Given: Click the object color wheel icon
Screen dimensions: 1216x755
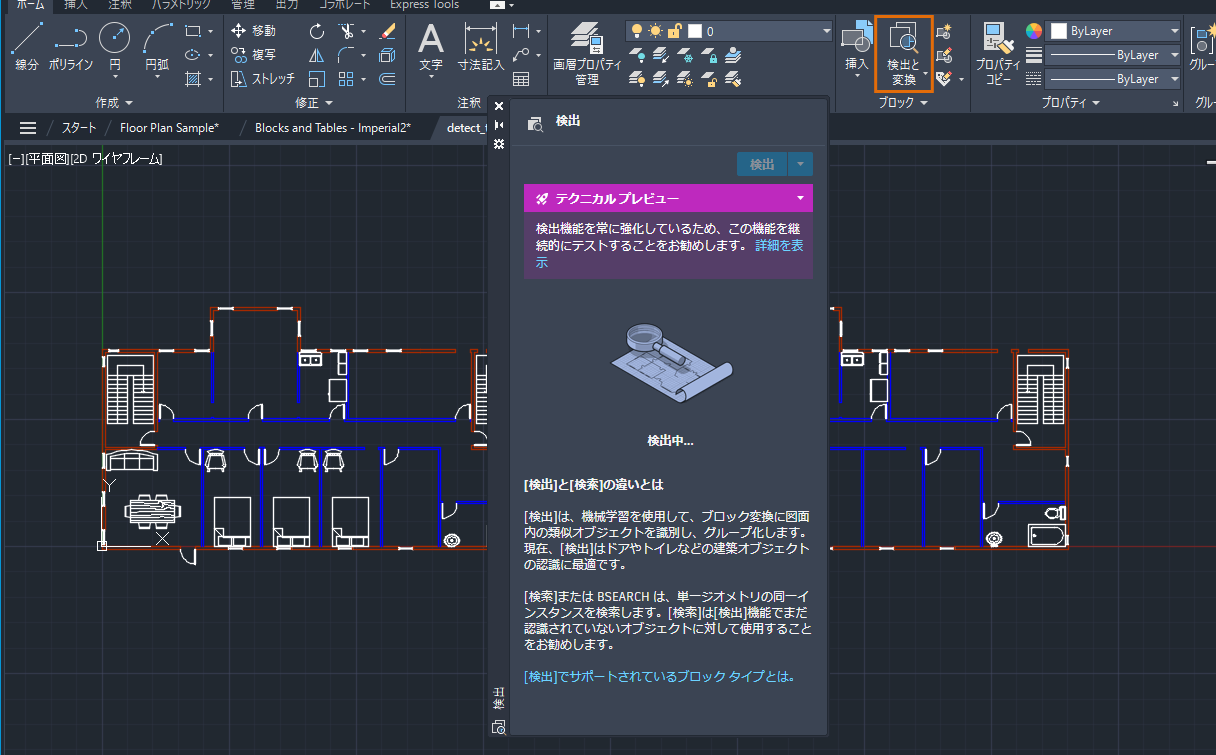Looking at the screenshot, I should point(1034,31).
